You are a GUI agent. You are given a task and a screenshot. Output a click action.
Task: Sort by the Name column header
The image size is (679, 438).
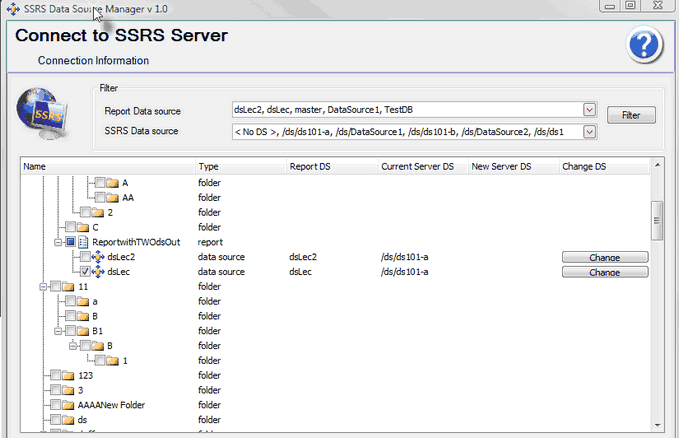coord(108,167)
